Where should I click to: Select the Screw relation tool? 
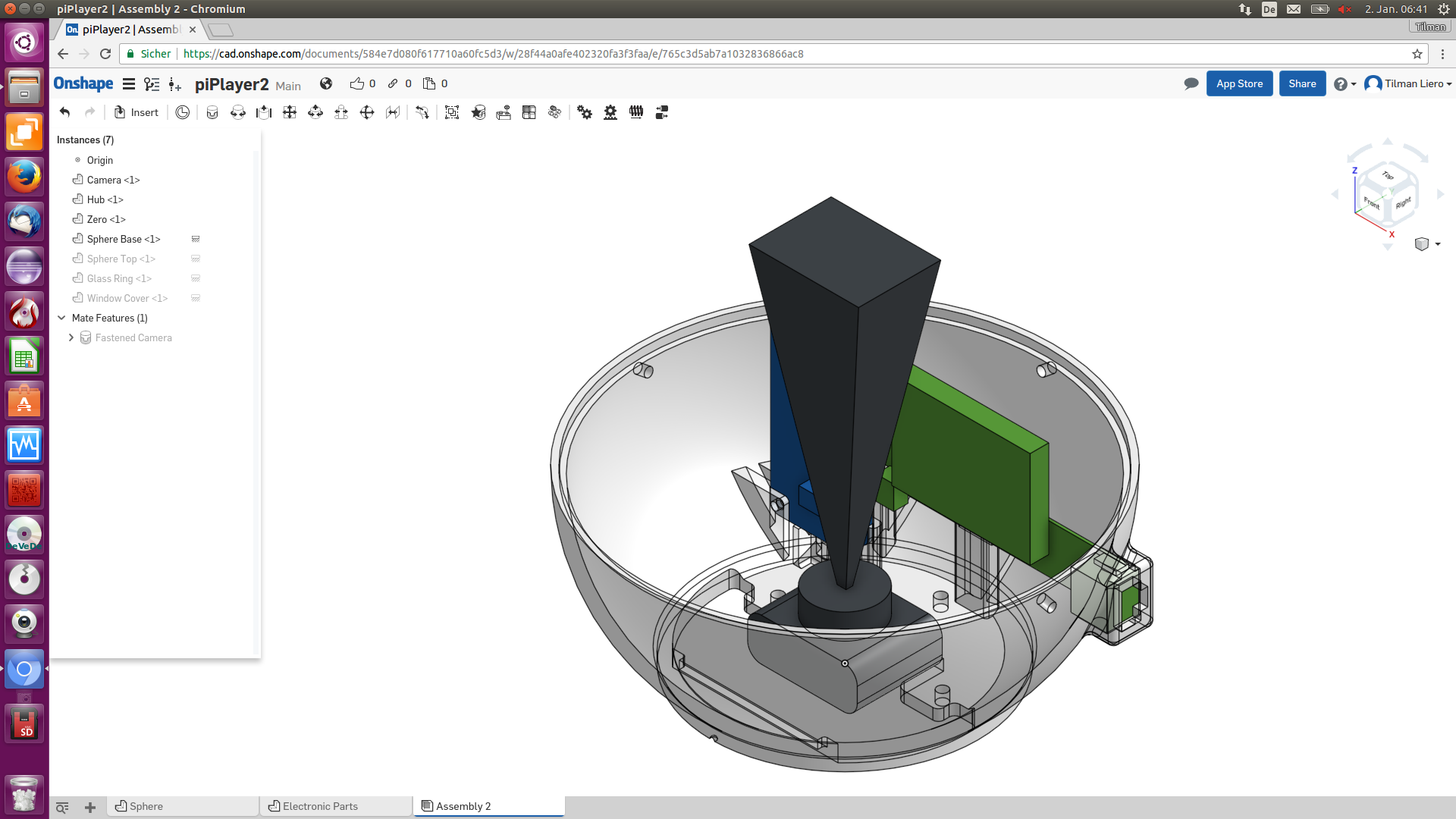coord(636,112)
